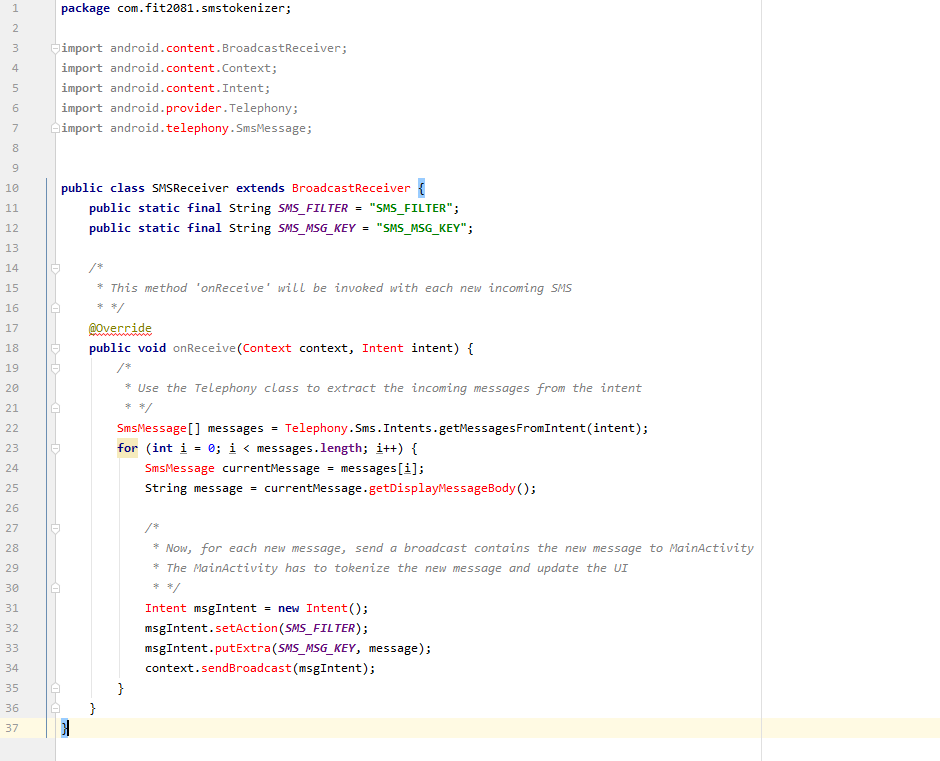The height and width of the screenshot is (761, 940).
Task: Click the SMSReceiver class name
Action: click(x=191, y=187)
